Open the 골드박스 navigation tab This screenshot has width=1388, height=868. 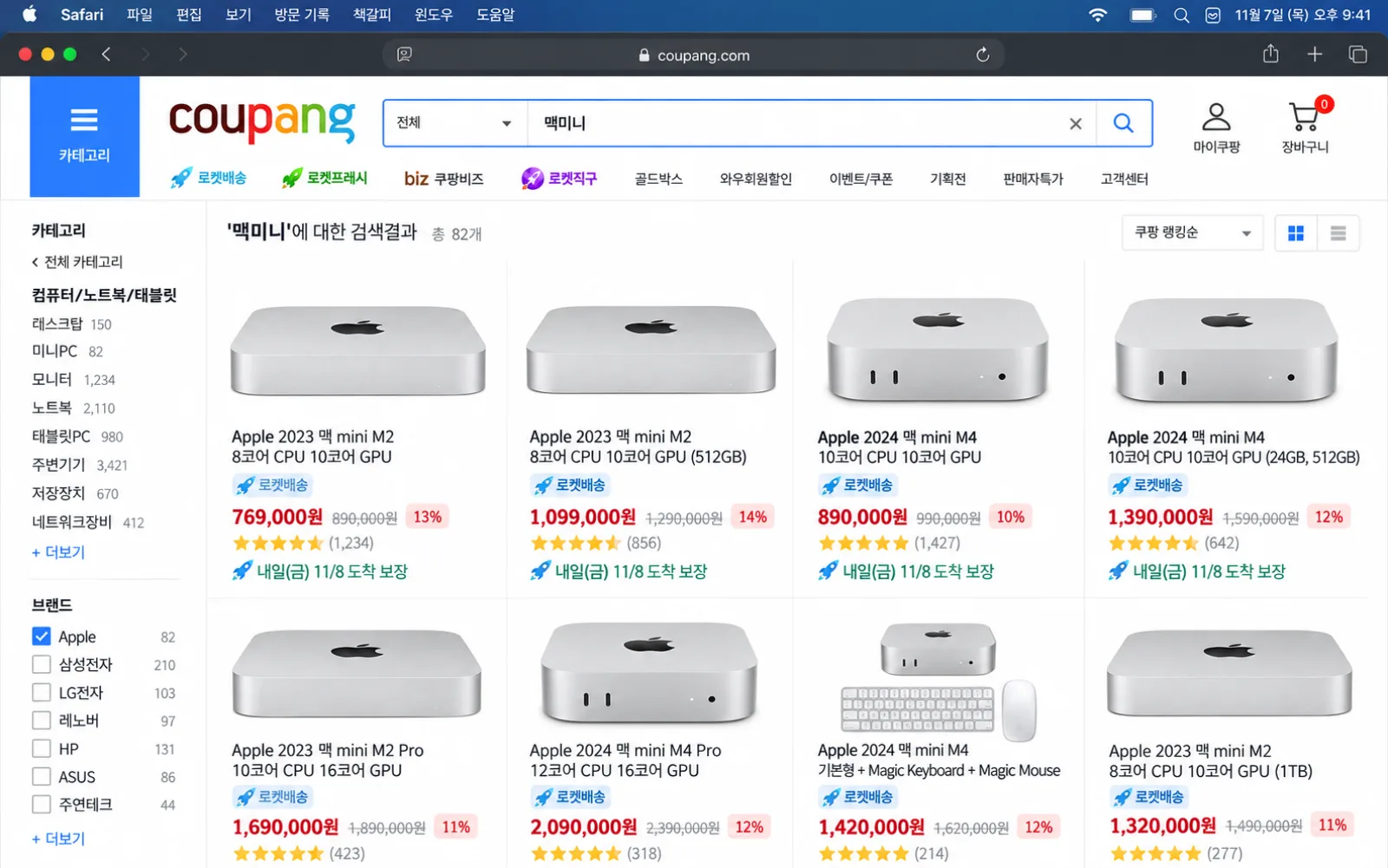(658, 179)
